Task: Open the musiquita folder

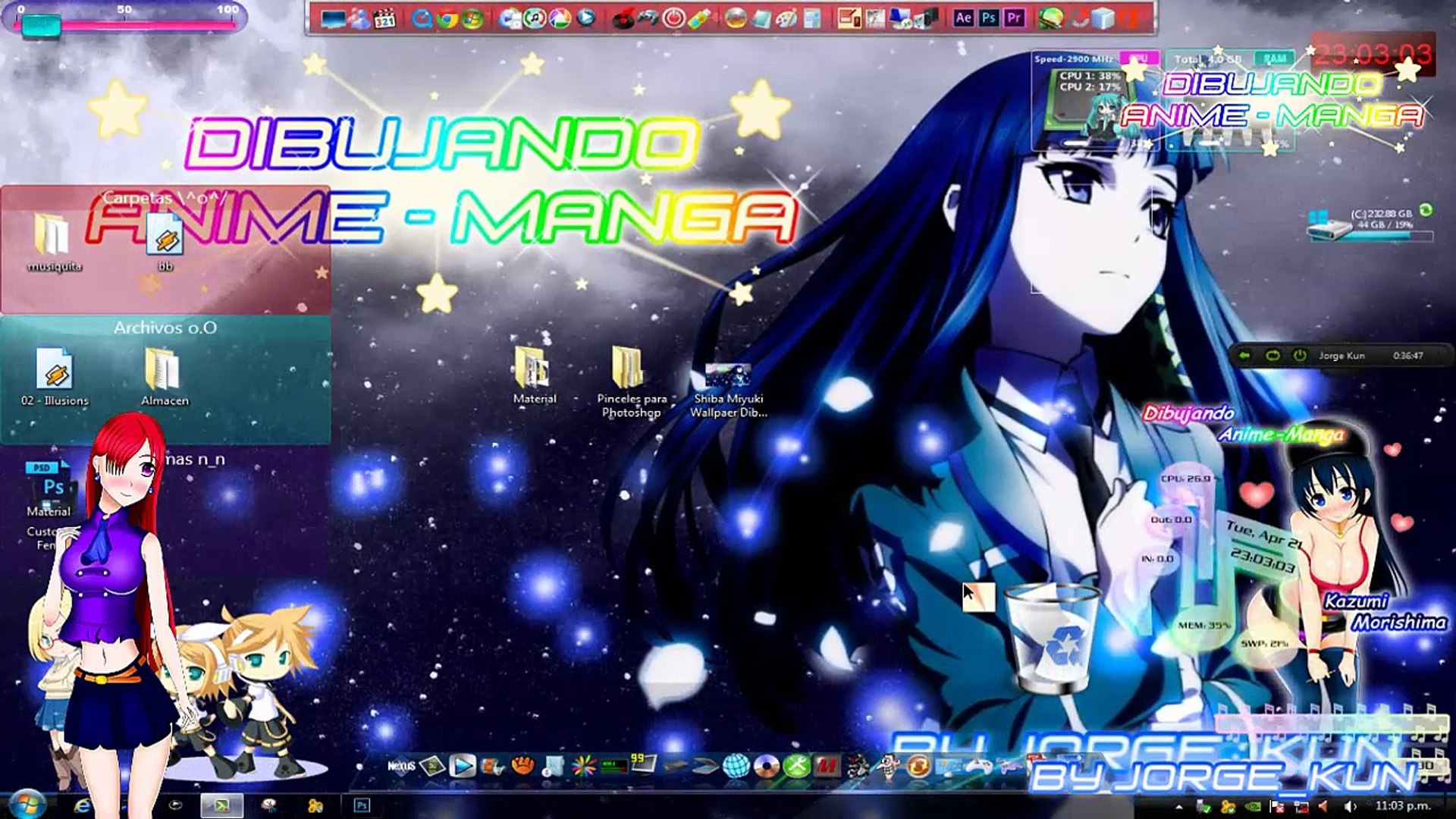Action: 54,243
